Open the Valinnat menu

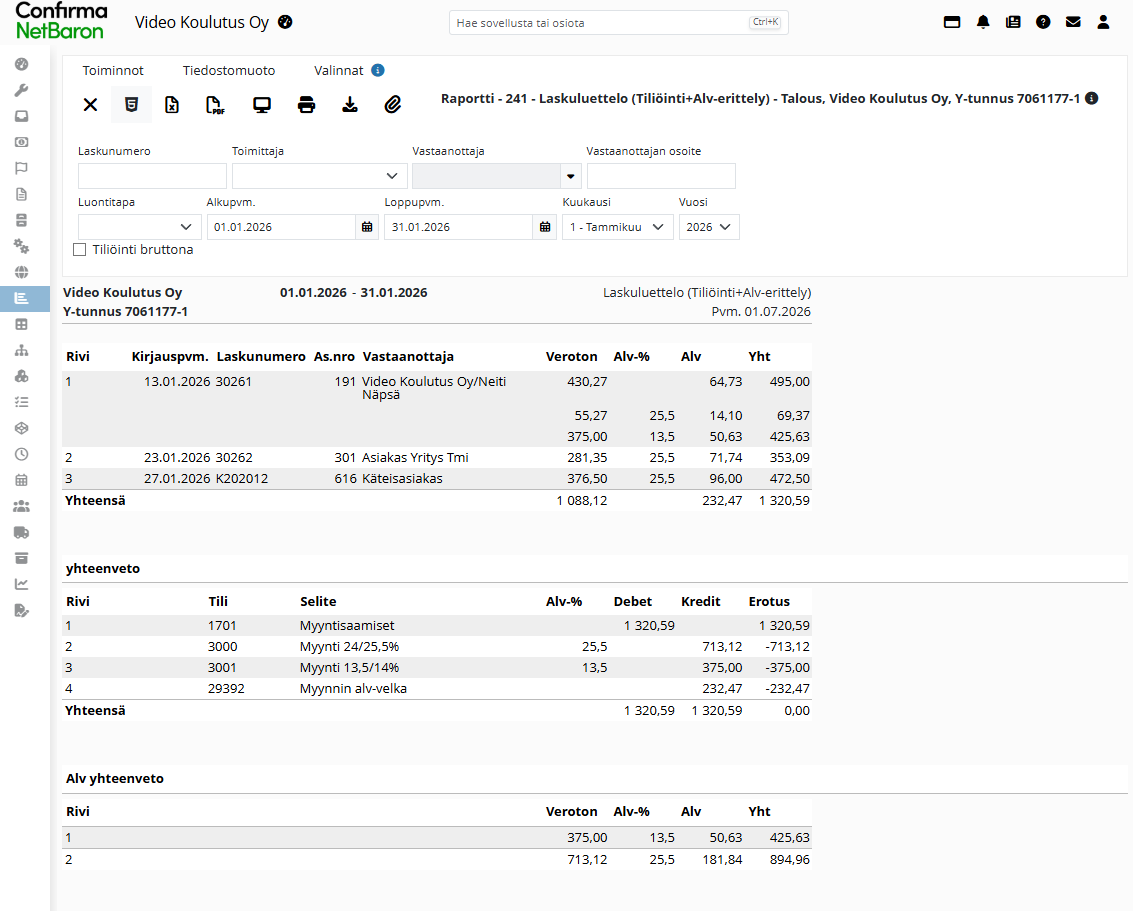(338, 71)
